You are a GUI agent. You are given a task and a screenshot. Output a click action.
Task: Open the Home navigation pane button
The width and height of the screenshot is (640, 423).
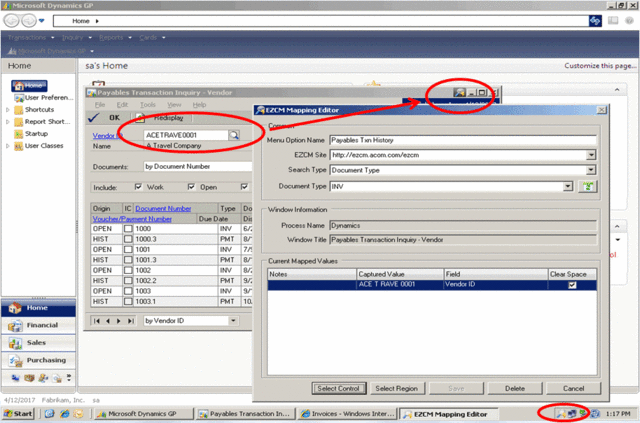38,308
